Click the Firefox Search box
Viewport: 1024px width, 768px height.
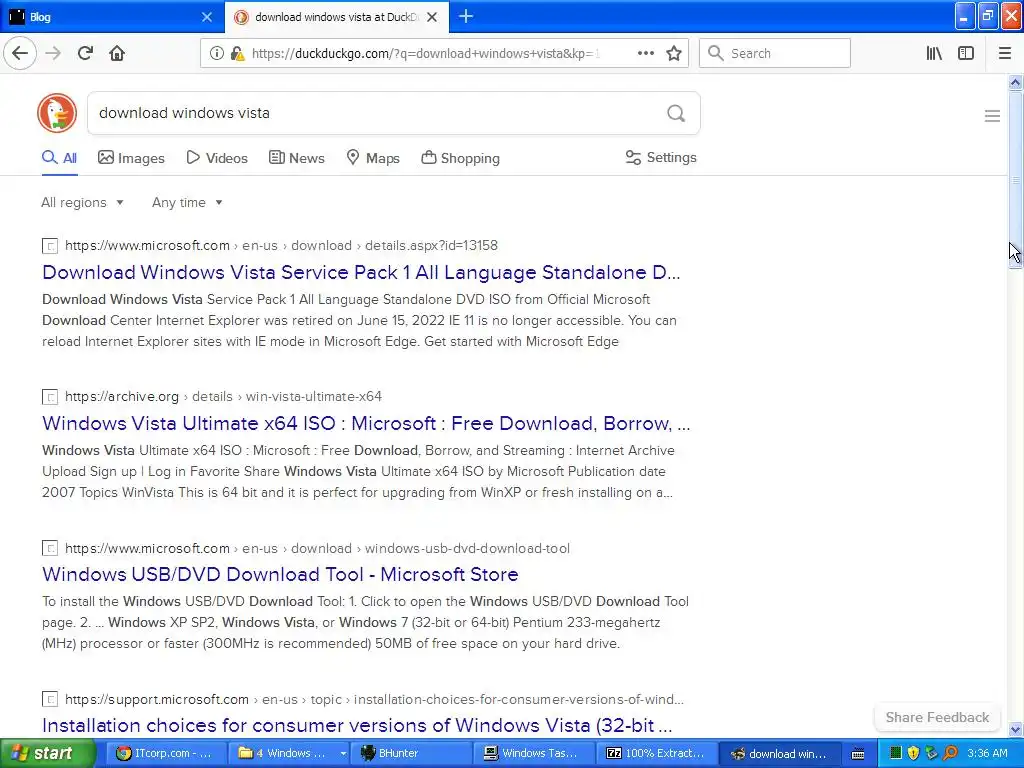click(775, 53)
